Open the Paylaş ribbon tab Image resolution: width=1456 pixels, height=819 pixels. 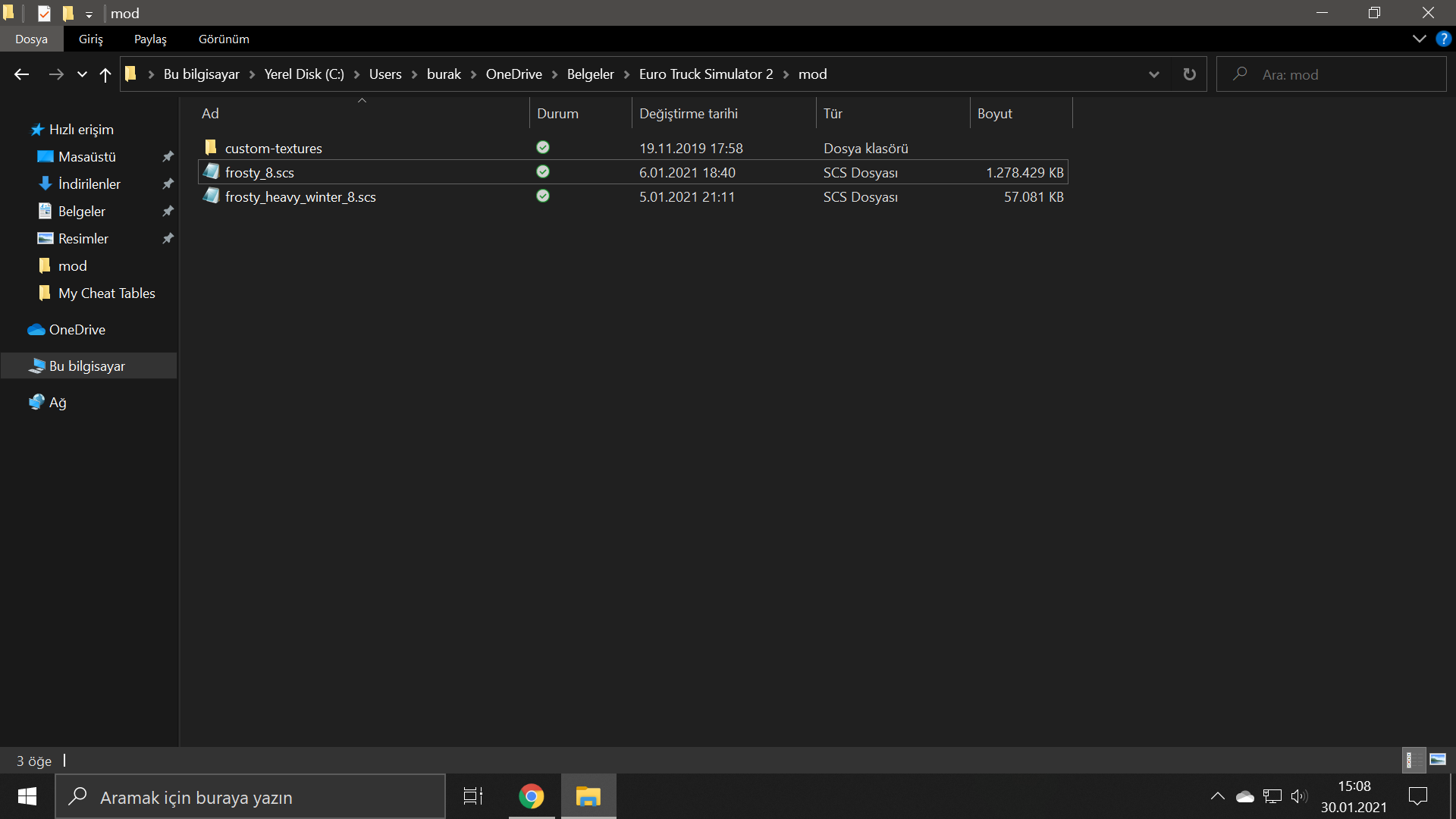click(x=150, y=39)
